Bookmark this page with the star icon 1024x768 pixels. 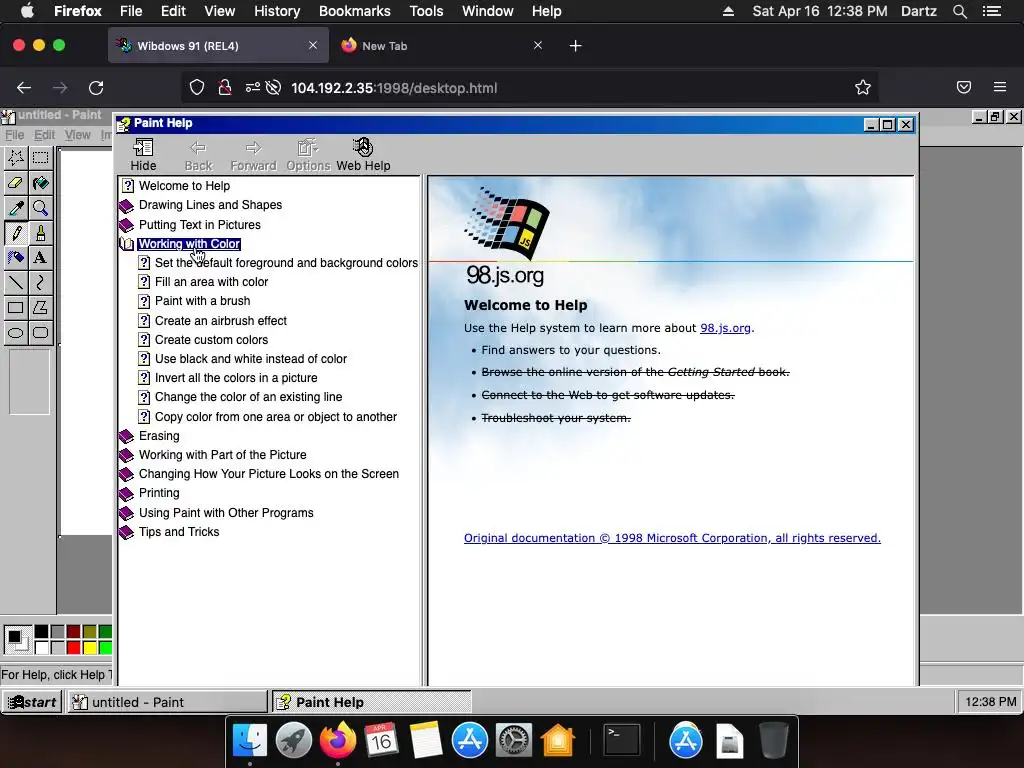[x=863, y=88]
